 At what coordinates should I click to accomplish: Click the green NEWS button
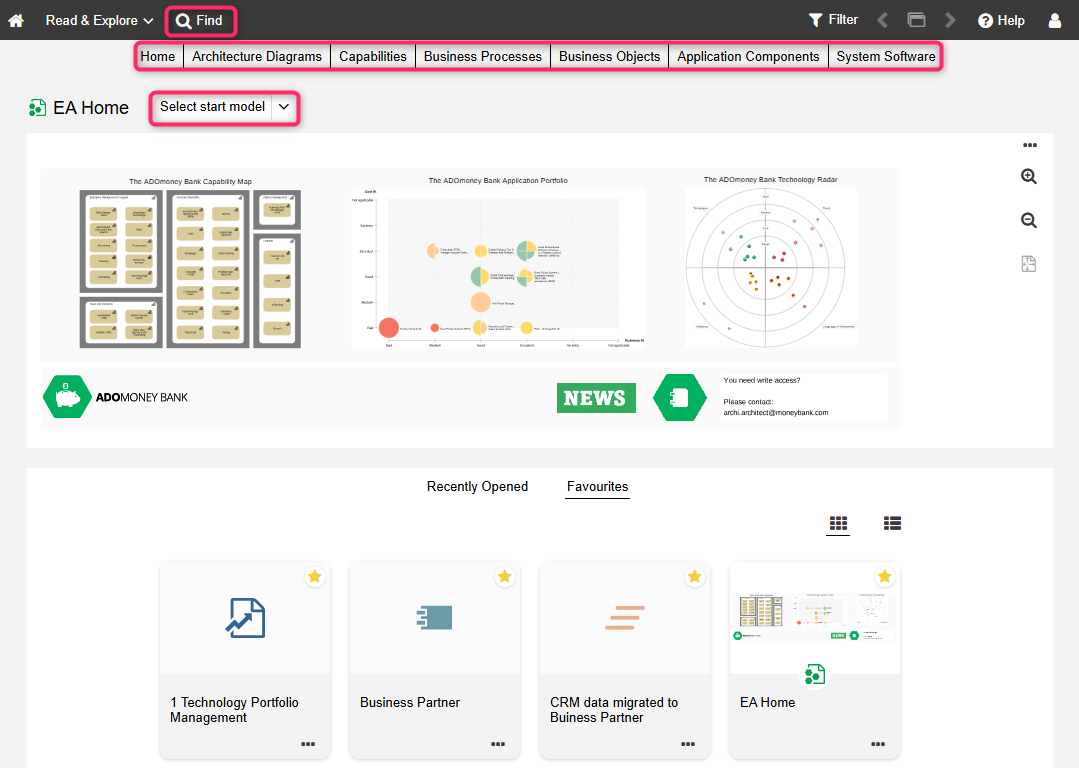(x=596, y=398)
